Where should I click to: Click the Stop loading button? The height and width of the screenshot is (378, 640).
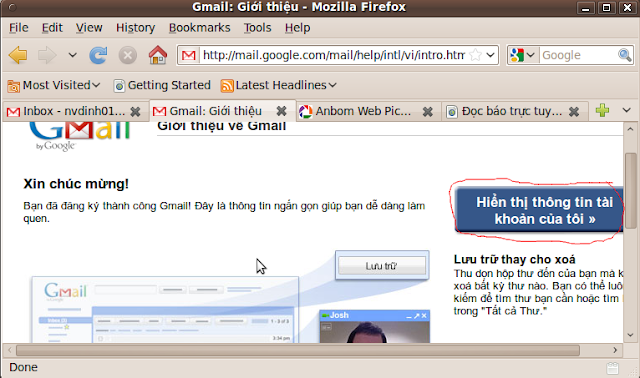click(128, 55)
